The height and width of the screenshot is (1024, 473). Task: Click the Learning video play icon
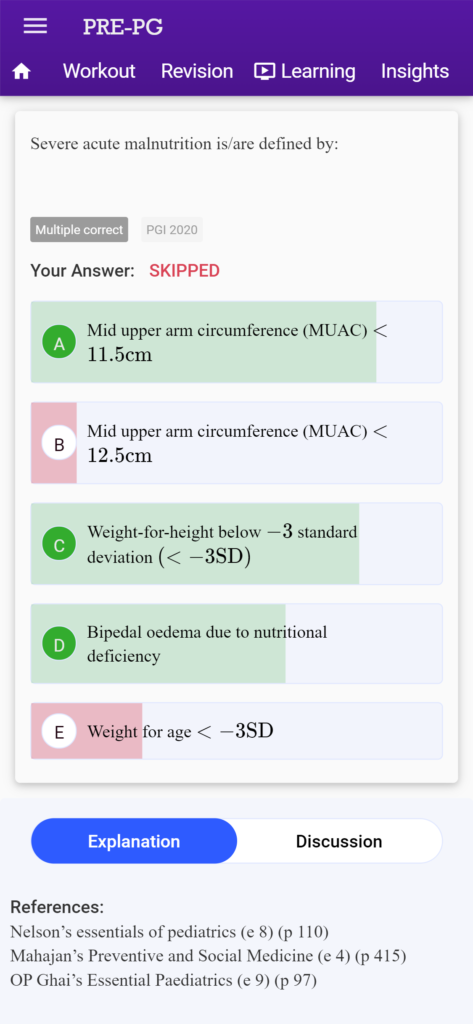tap(265, 71)
